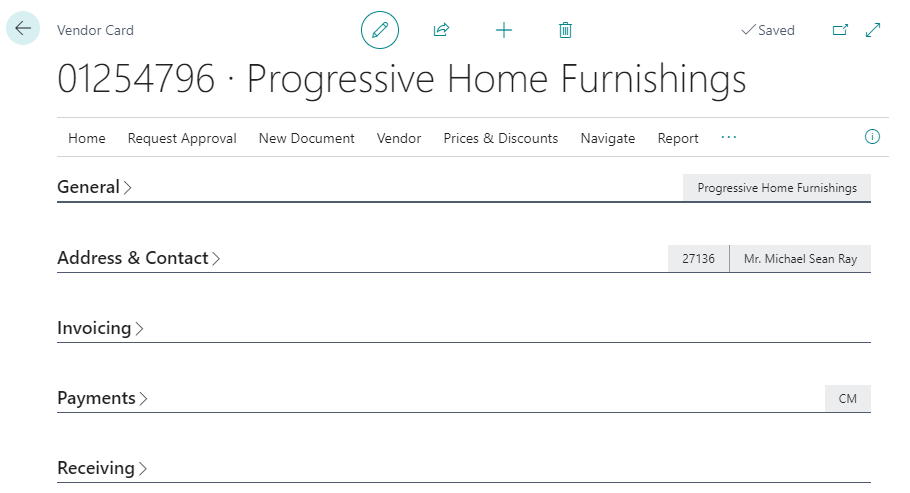Viewport: 910px width, 493px height.
Task: Click the expand fullscreen arrows icon
Action: (x=873, y=30)
